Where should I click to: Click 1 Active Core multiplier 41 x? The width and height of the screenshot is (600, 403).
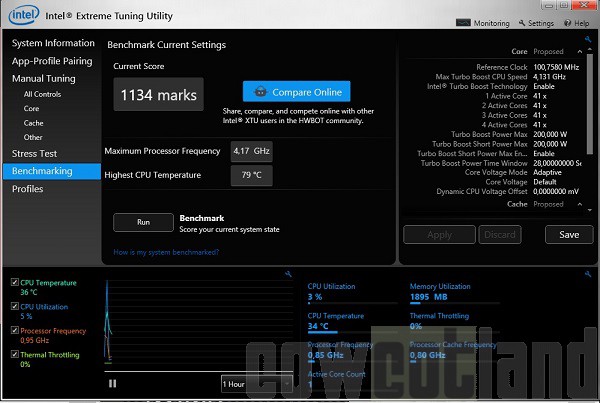(x=540, y=96)
